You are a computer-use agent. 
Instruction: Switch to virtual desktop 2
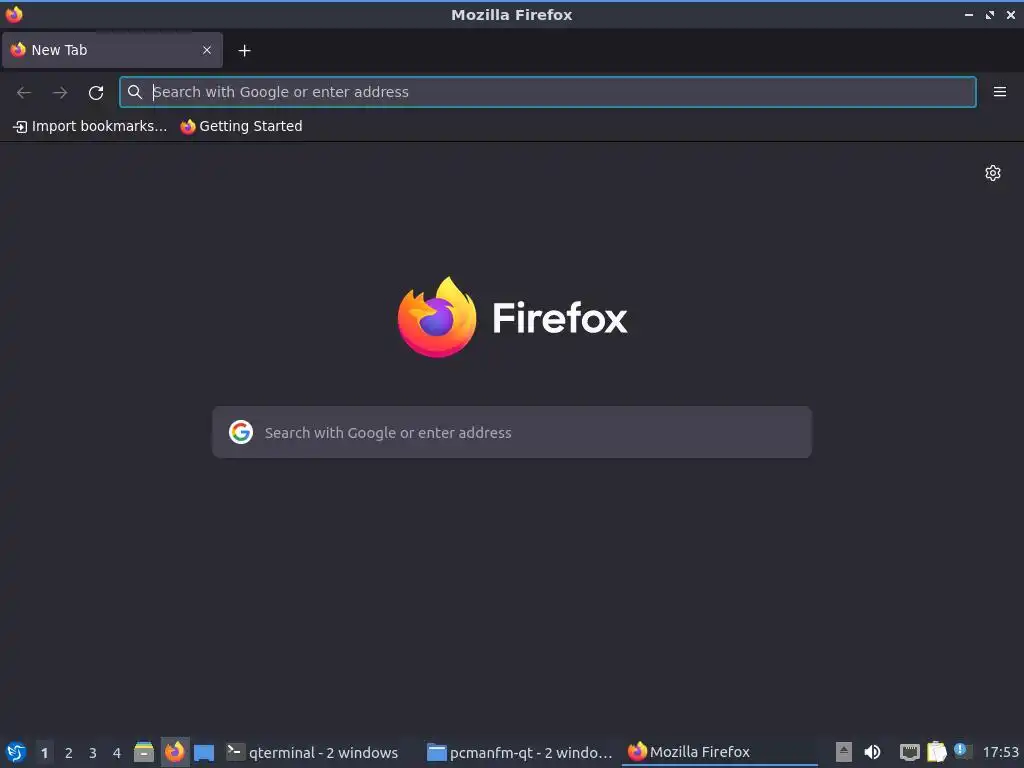69,753
